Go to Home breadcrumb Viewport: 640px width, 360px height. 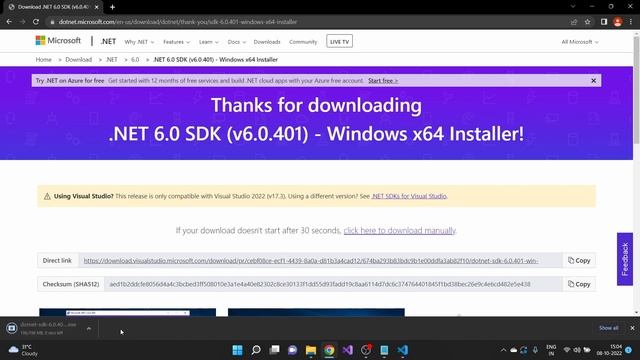(x=43, y=60)
